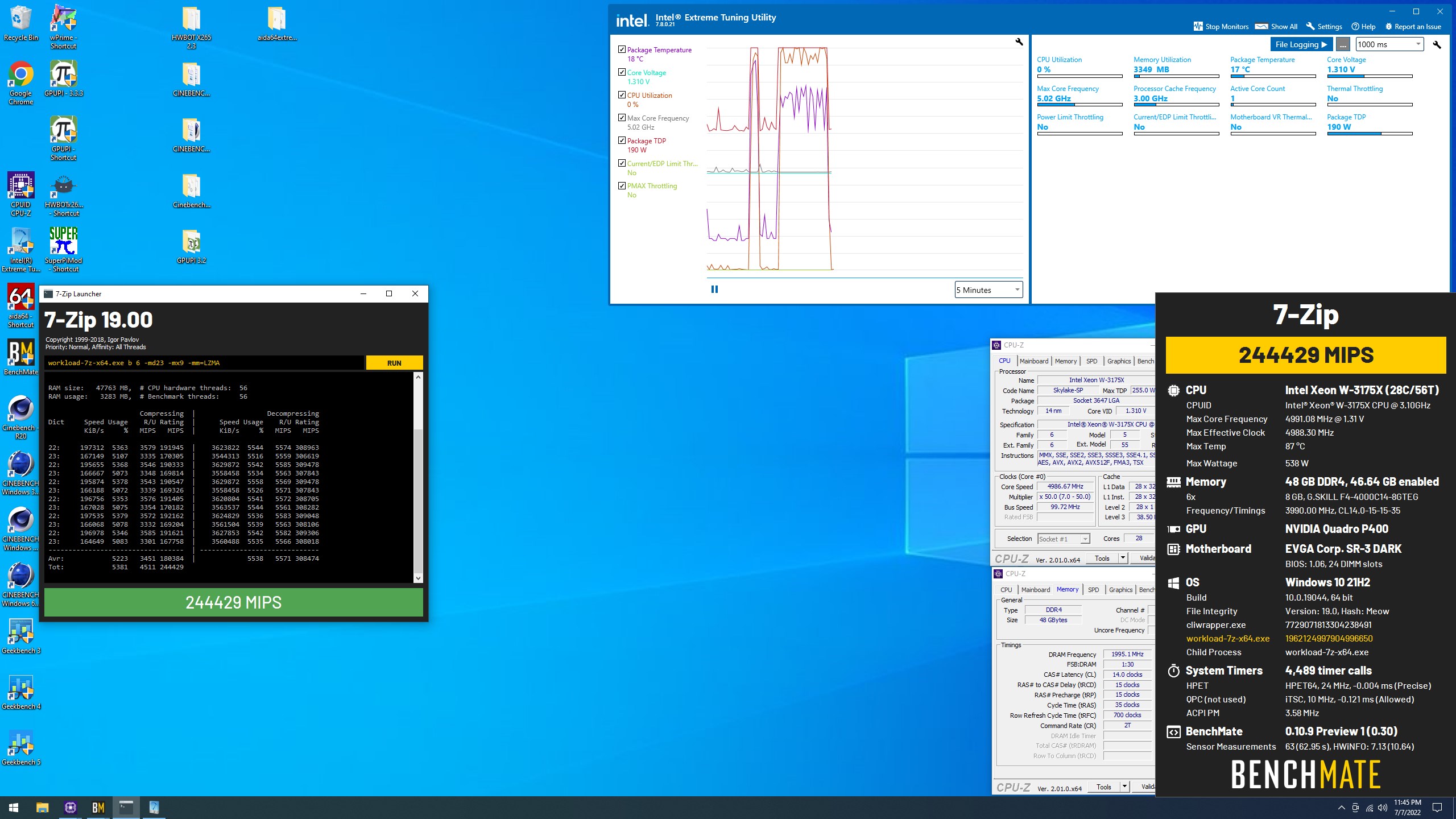Viewport: 1456px width, 819px height.
Task: Pause the XTU monitoring graph
Action: coord(714,289)
